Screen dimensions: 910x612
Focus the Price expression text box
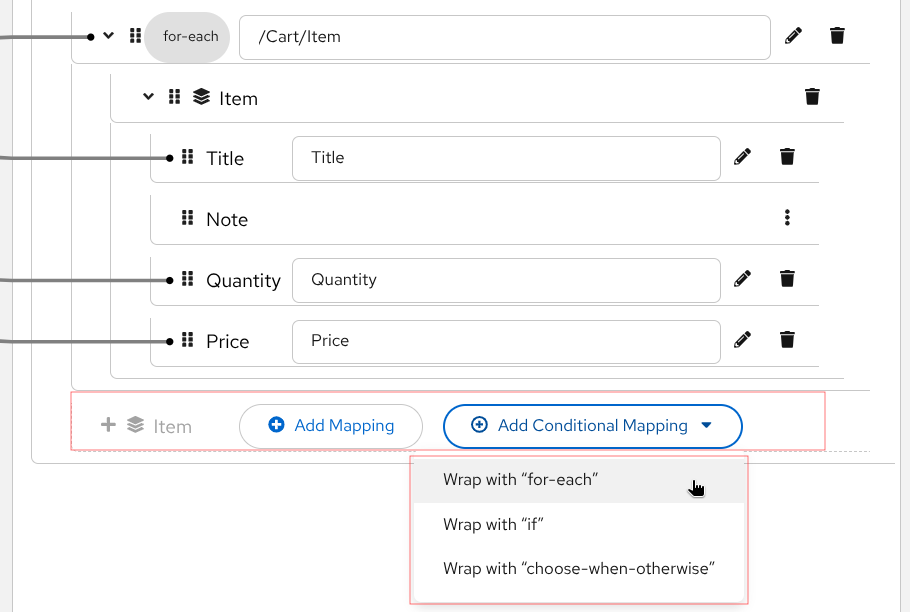pyautogui.click(x=505, y=341)
